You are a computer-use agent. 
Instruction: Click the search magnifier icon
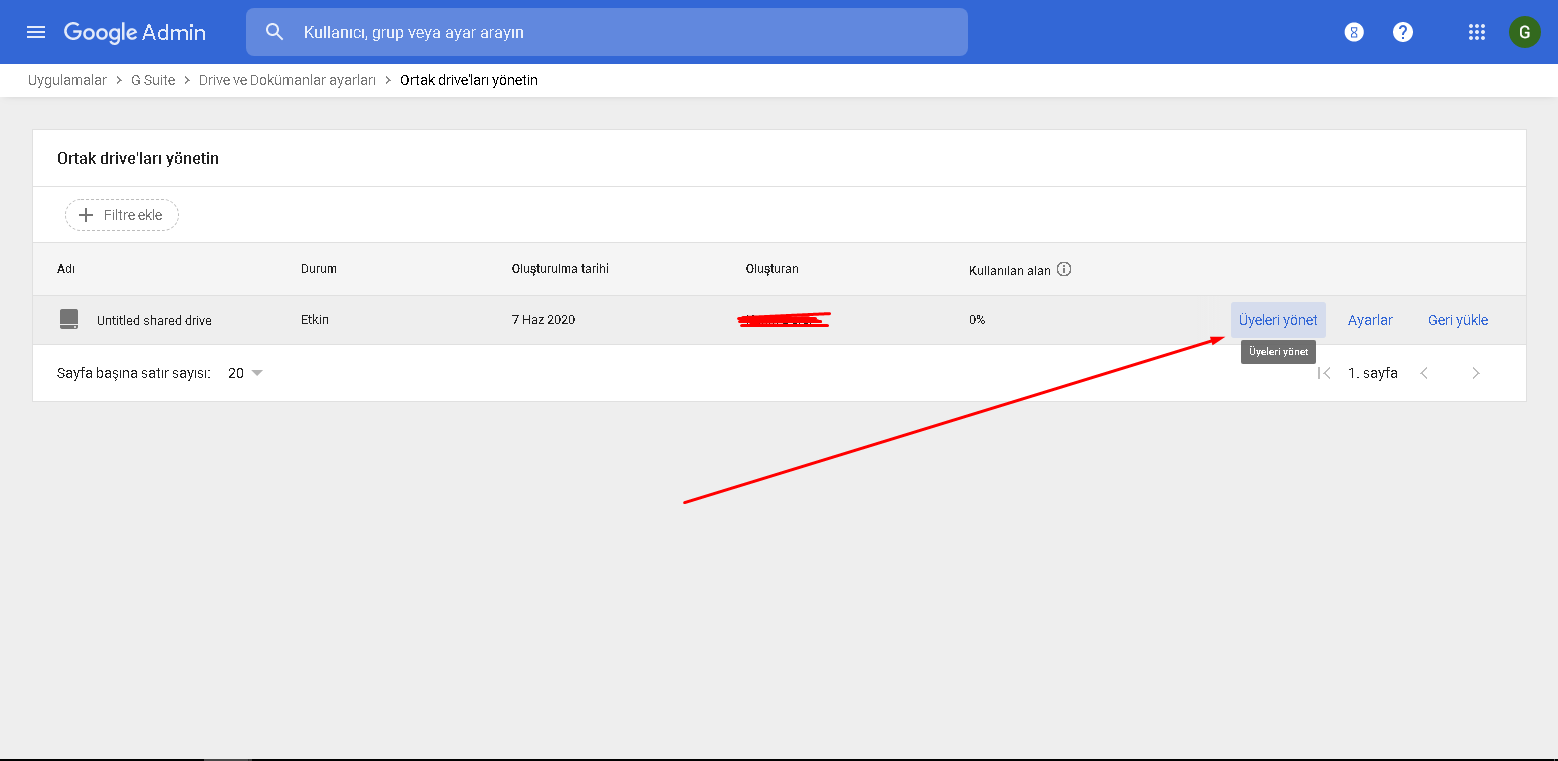pyautogui.click(x=275, y=32)
